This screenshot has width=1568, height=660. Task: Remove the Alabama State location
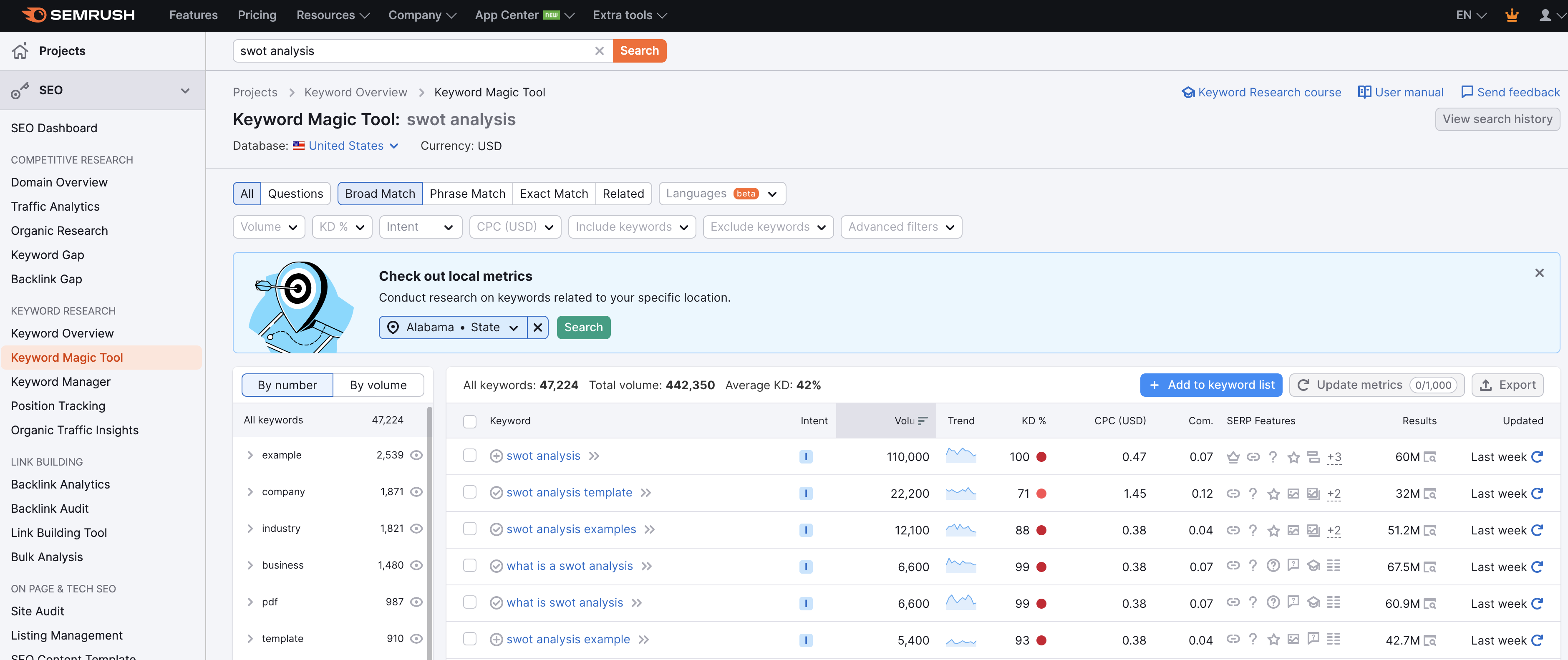click(537, 327)
